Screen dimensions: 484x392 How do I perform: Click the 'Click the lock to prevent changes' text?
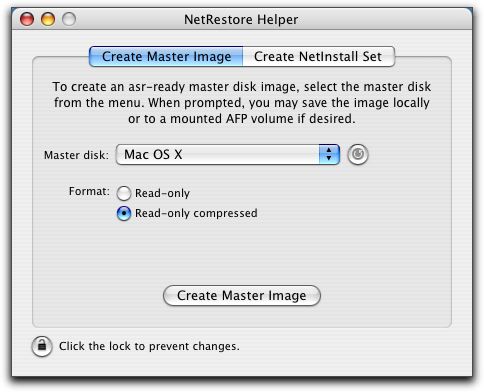tap(149, 346)
